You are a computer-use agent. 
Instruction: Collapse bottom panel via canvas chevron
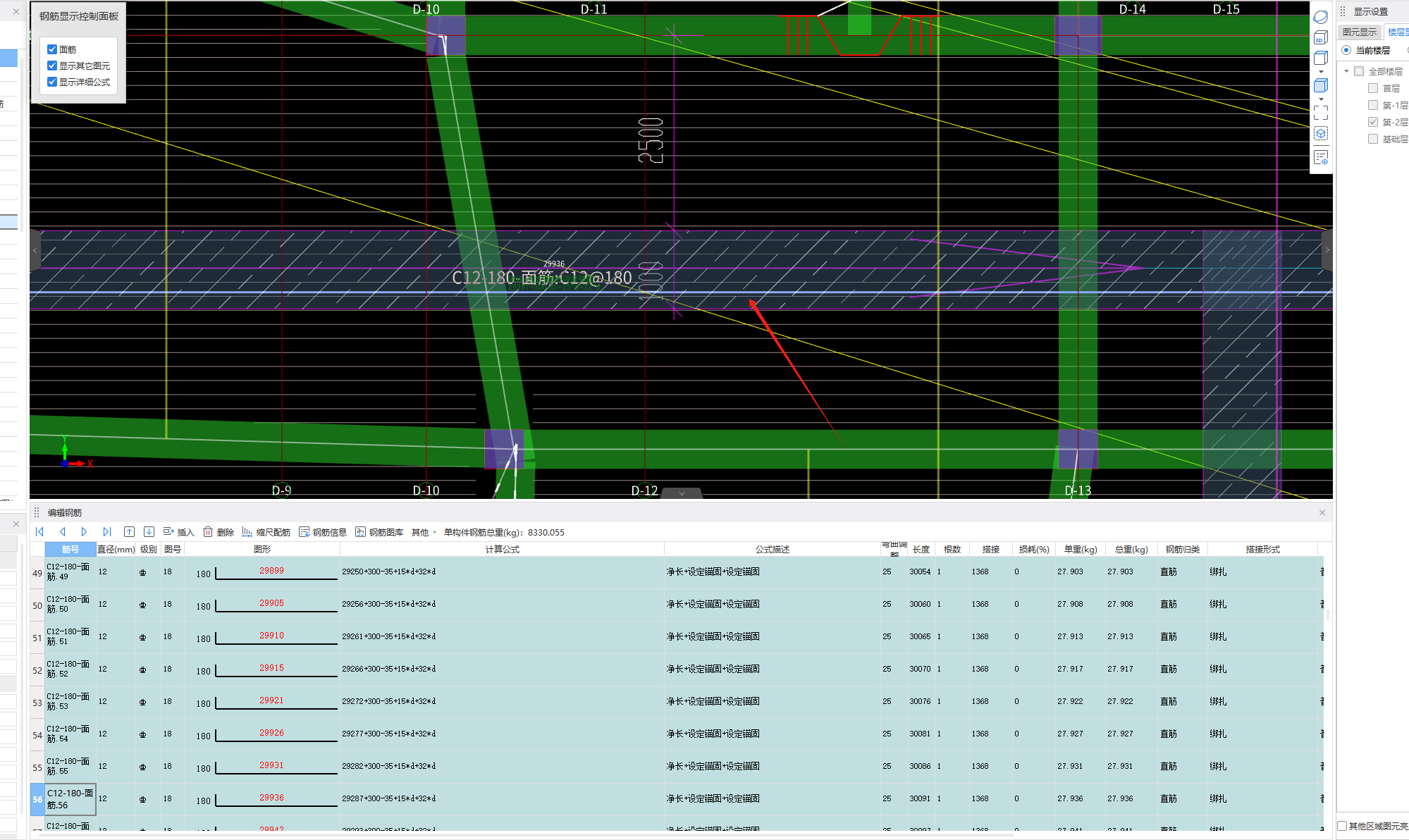pyautogui.click(x=682, y=493)
